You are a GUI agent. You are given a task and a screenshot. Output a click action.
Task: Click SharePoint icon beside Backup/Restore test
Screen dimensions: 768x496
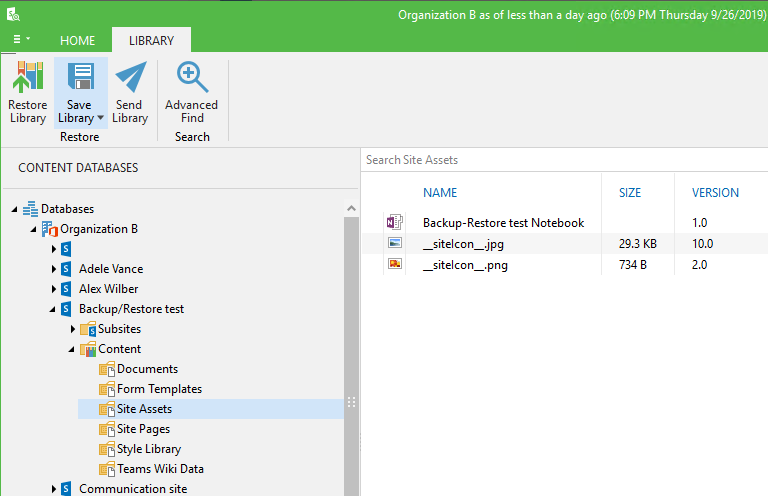coord(66,309)
